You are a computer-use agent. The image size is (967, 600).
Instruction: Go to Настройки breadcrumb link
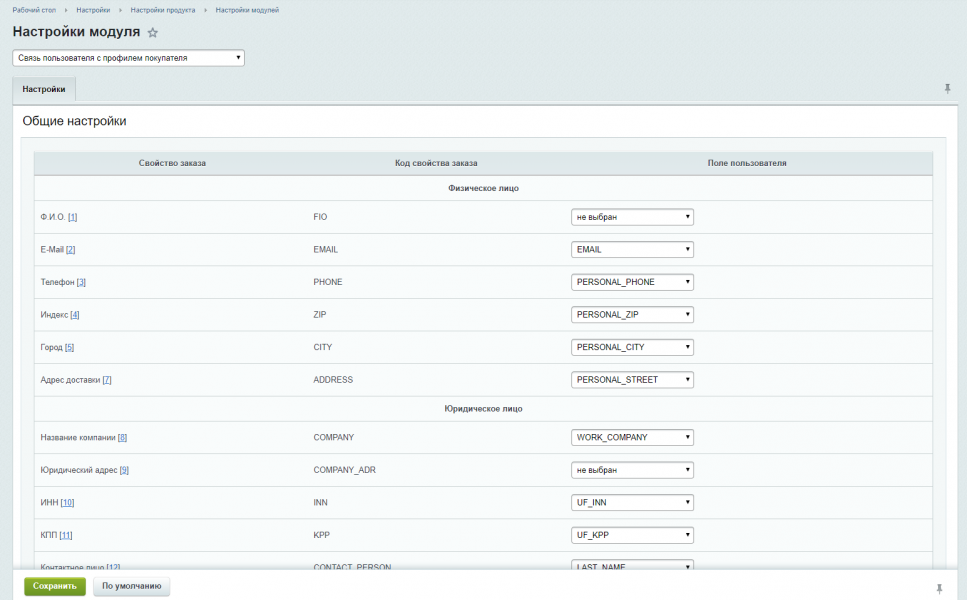(93, 10)
